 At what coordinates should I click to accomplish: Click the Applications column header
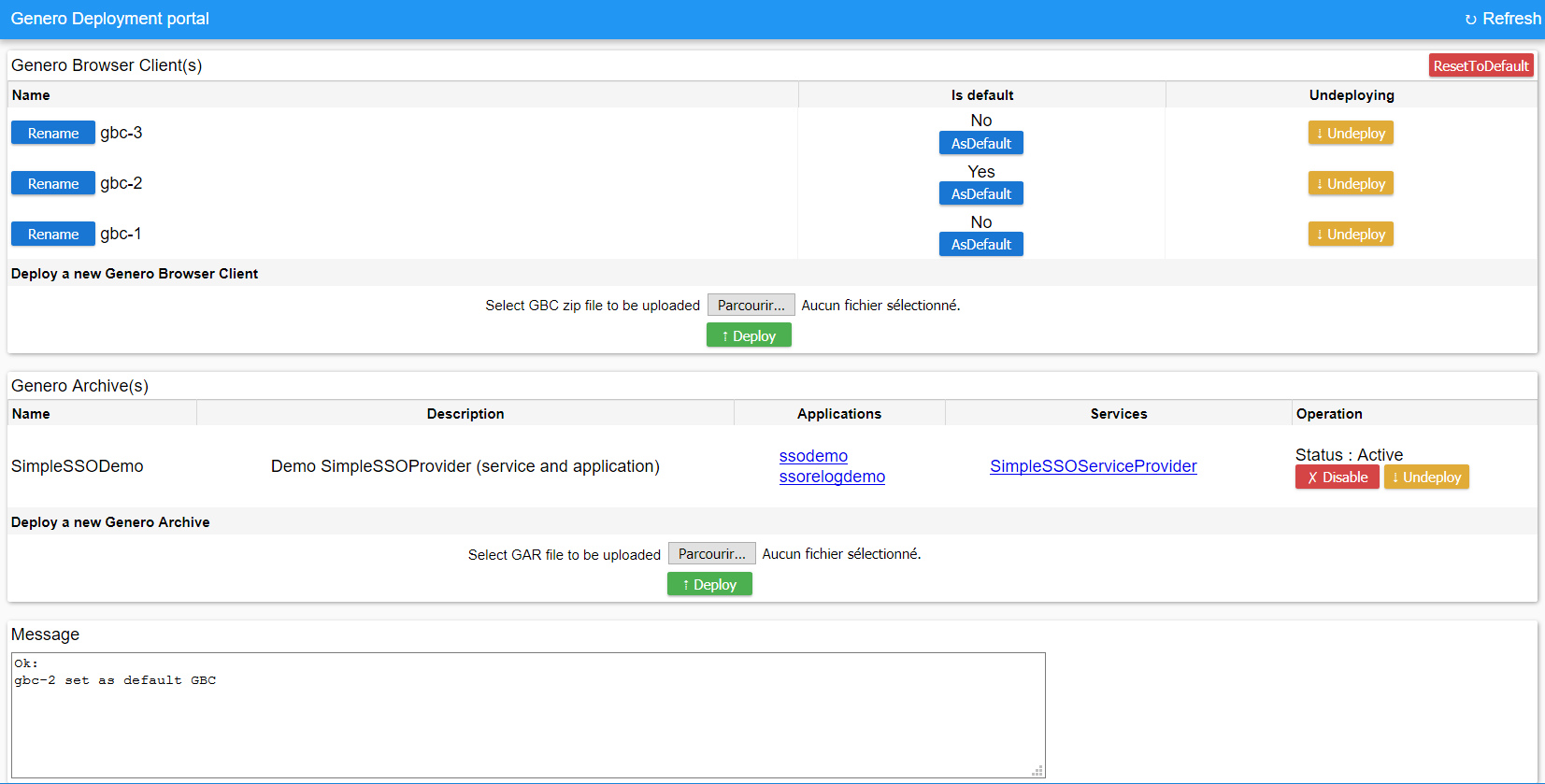click(839, 414)
